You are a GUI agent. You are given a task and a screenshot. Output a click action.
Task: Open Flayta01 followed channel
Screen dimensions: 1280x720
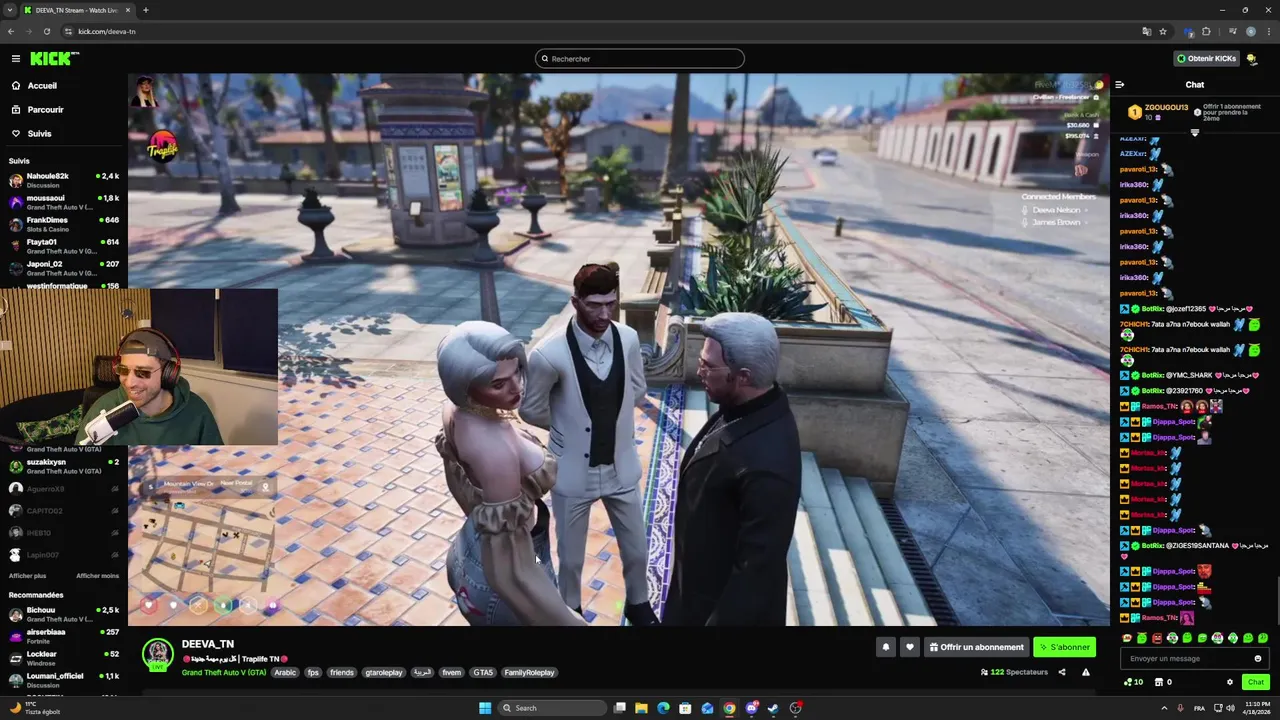pyautogui.click(x=62, y=246)
